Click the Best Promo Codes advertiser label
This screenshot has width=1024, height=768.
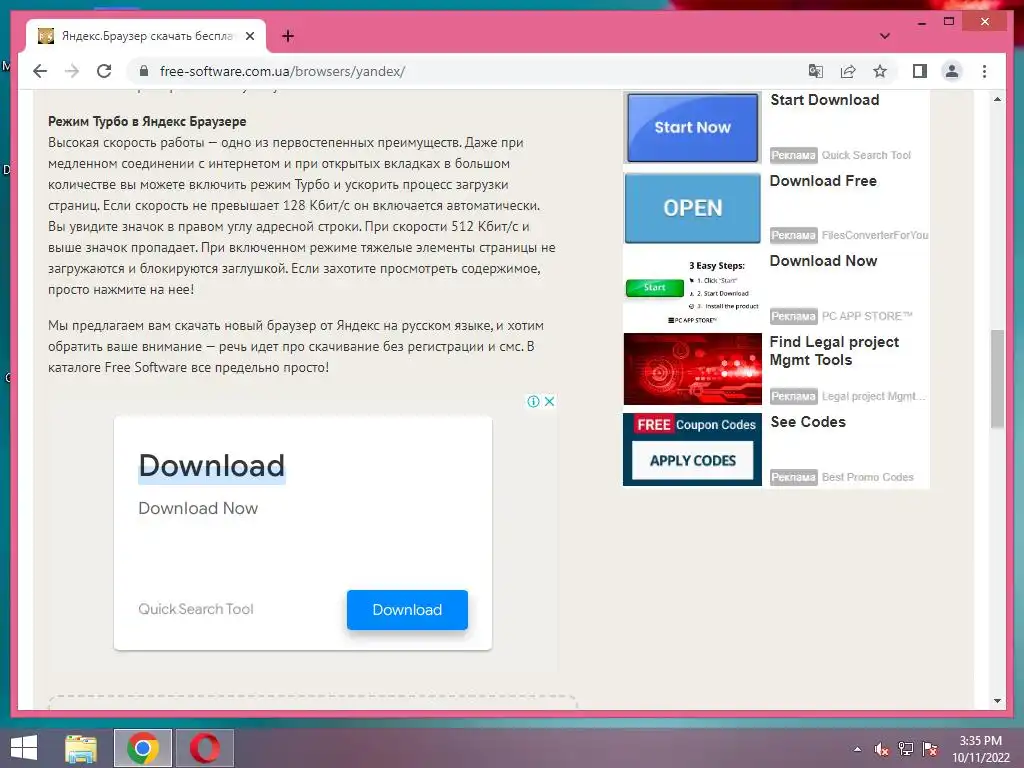click(x=867, y=477)
